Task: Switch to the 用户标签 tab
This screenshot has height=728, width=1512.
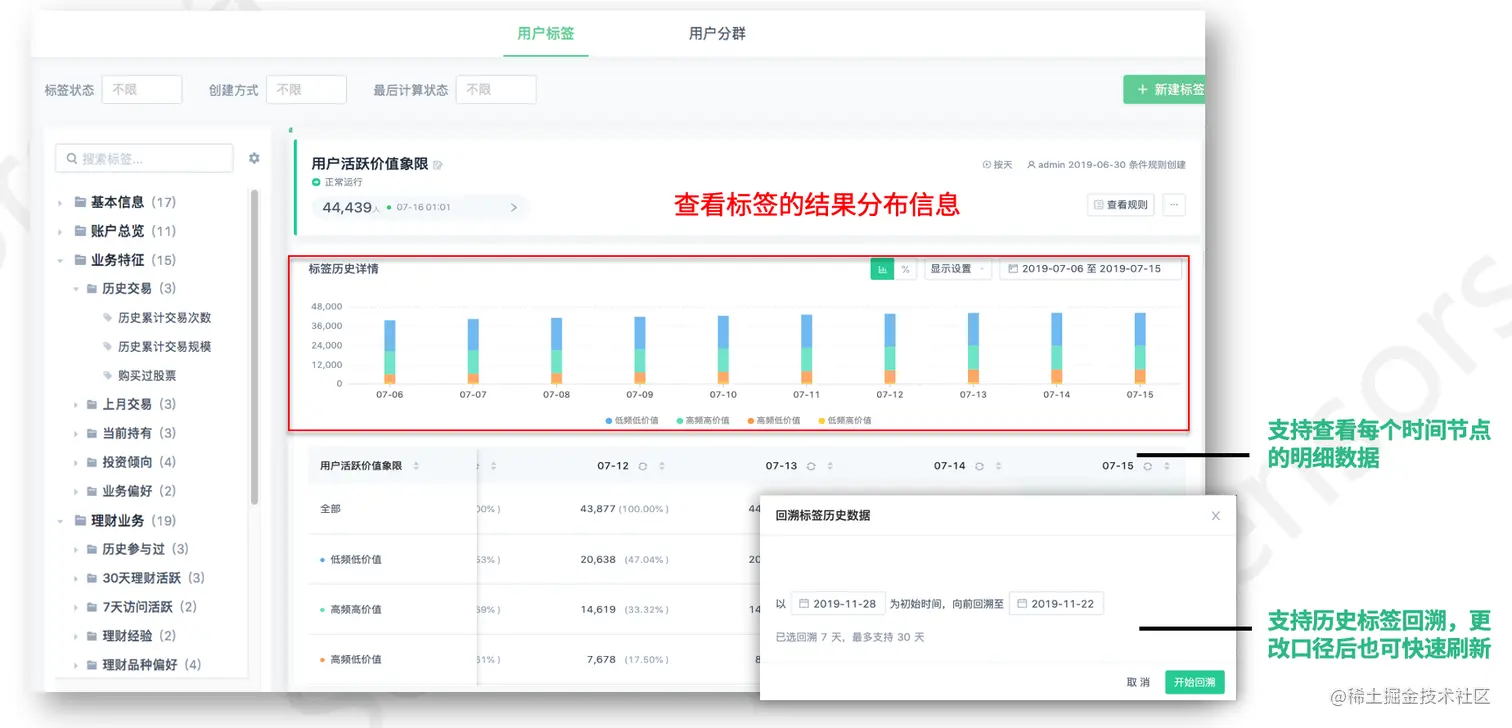Action: (546, 33)
